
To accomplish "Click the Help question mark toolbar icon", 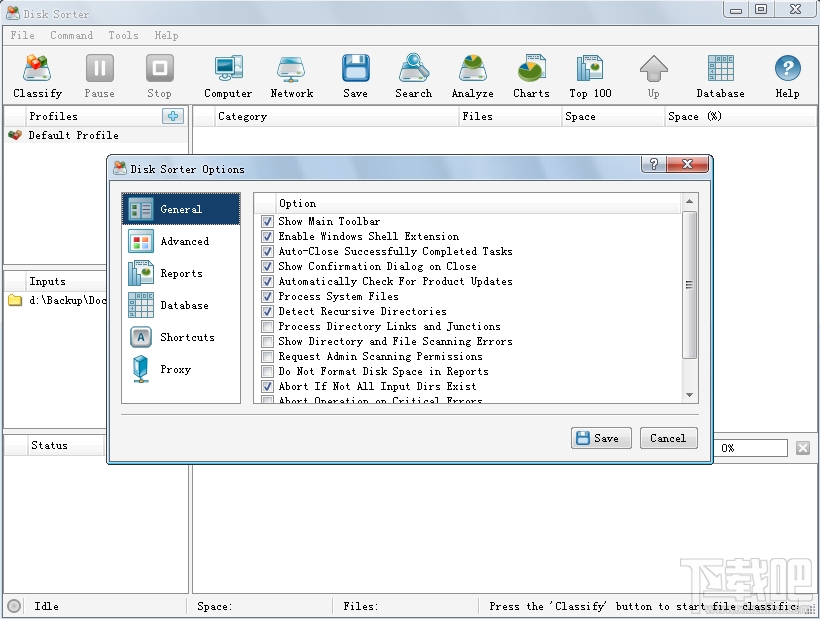I will pos(788,68).
